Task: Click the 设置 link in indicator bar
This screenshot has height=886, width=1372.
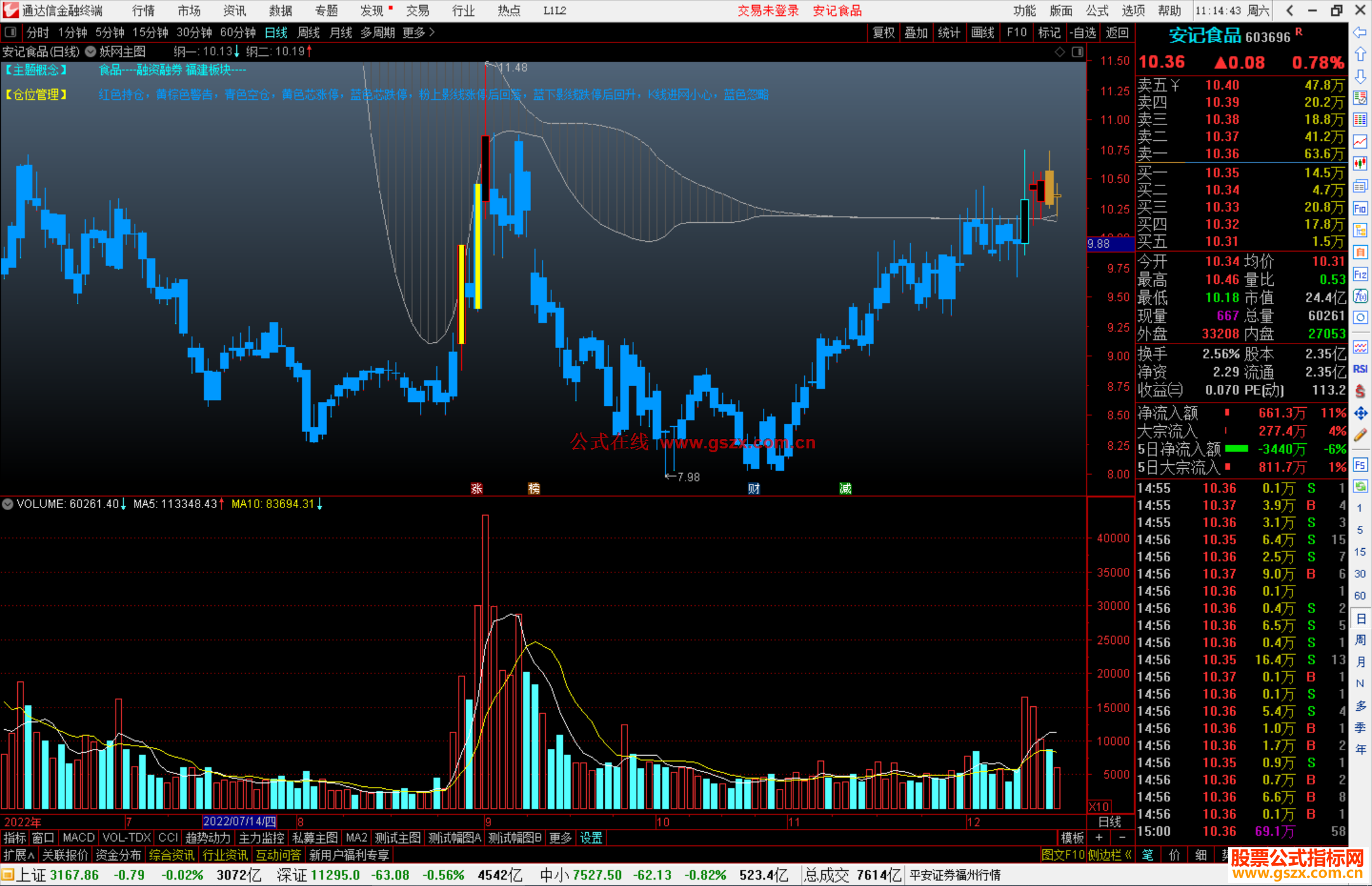Action: 591,838
